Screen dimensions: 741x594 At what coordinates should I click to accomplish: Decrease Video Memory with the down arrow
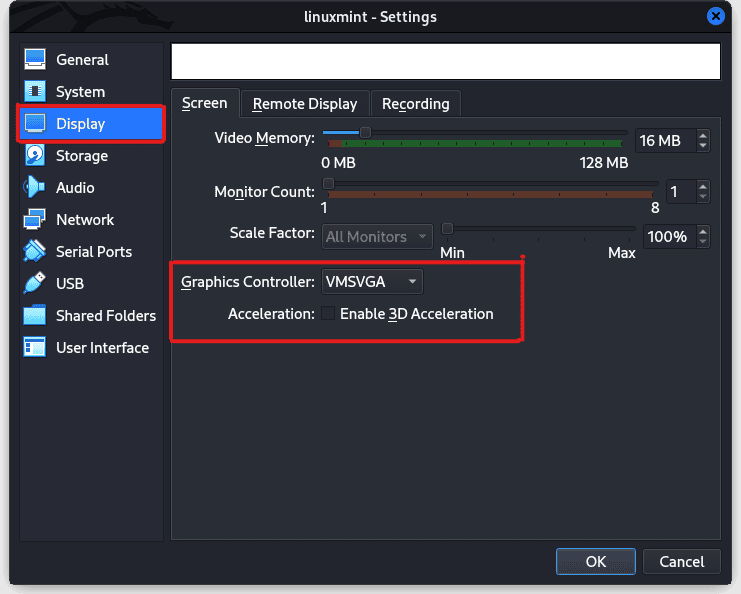[703, 146]
